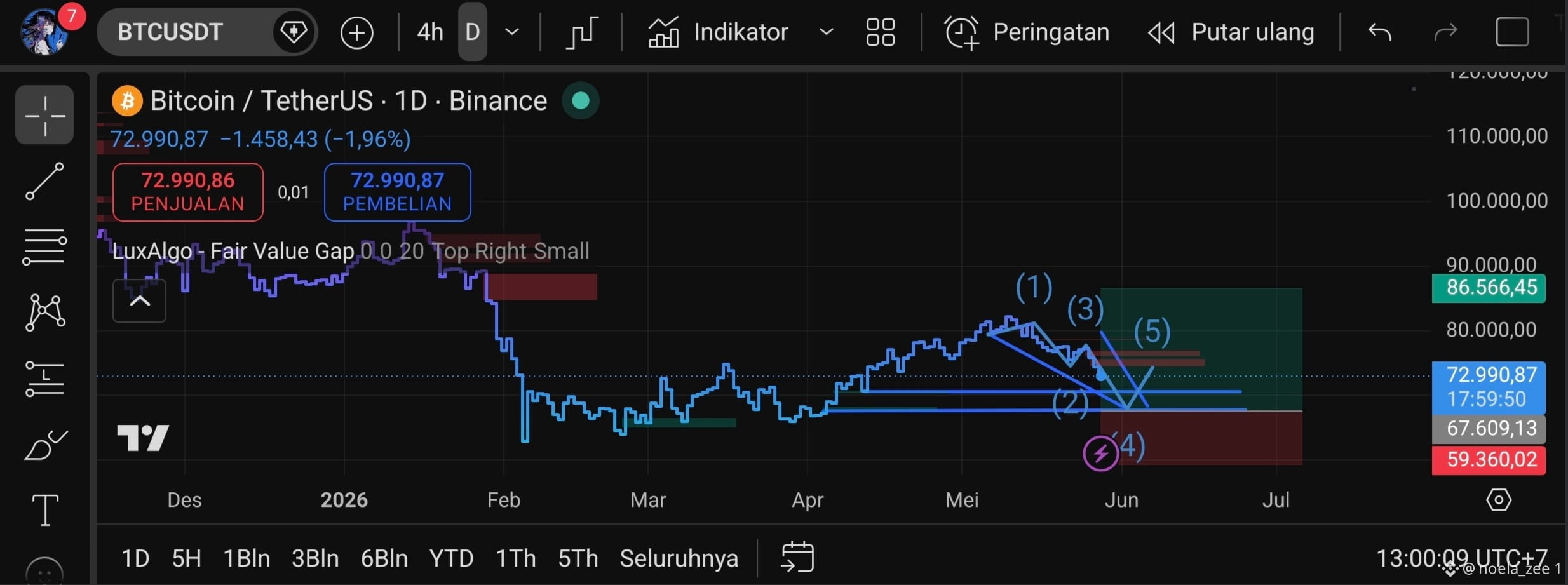1568x585 pixels.
Task: Click the PEMBELIAN buy button
Action: pos(398,192)
